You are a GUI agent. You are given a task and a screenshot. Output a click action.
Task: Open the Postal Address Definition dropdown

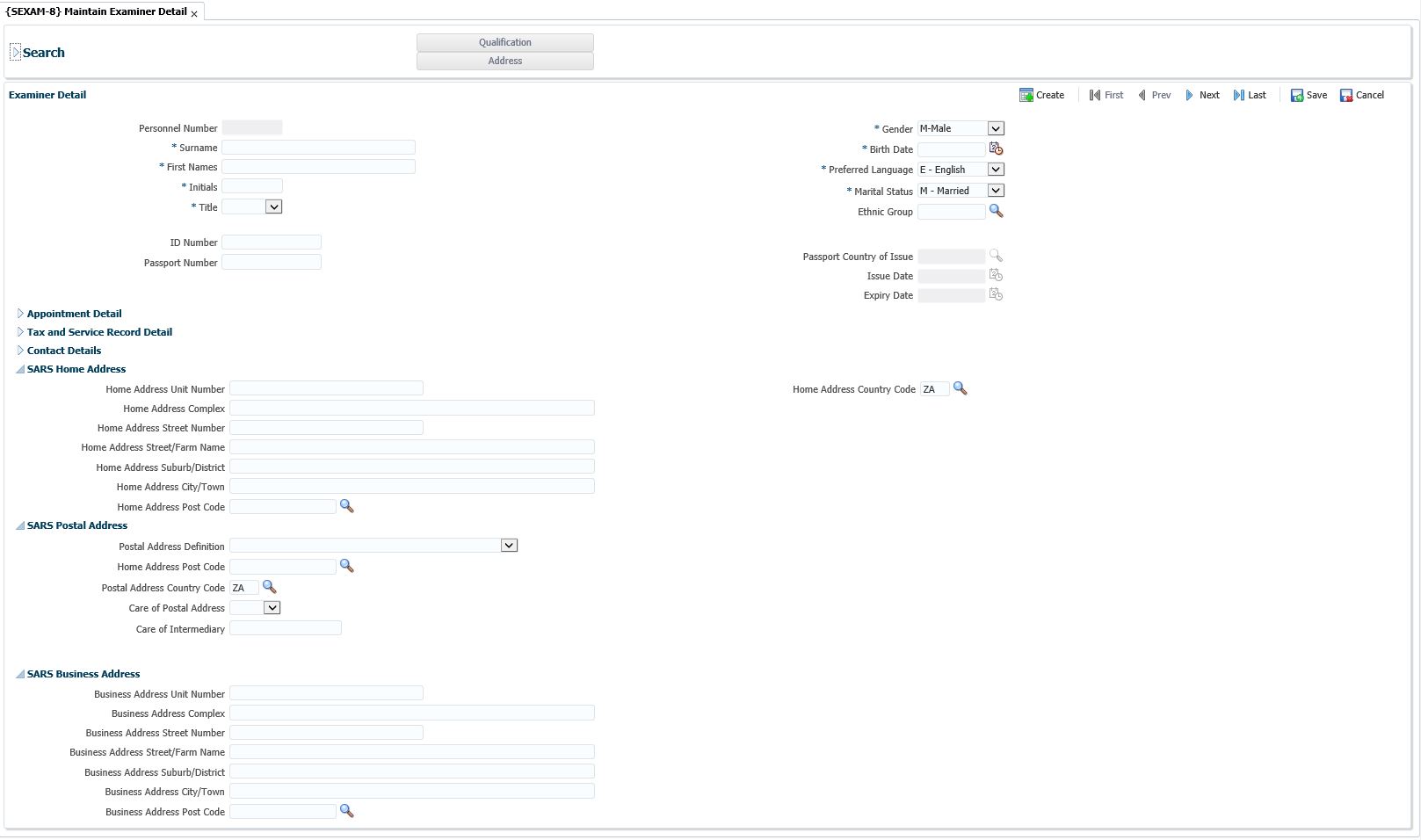(510, 545)
